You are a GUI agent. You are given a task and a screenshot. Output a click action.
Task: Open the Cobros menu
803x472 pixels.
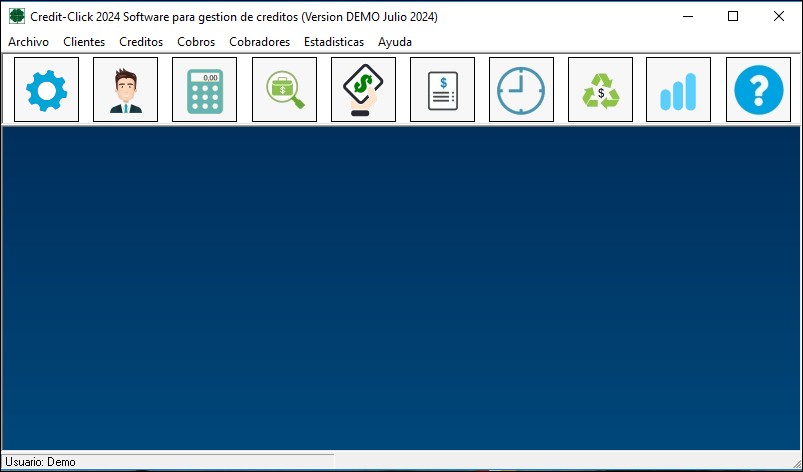pyautogui.click(x=196, y=42)
